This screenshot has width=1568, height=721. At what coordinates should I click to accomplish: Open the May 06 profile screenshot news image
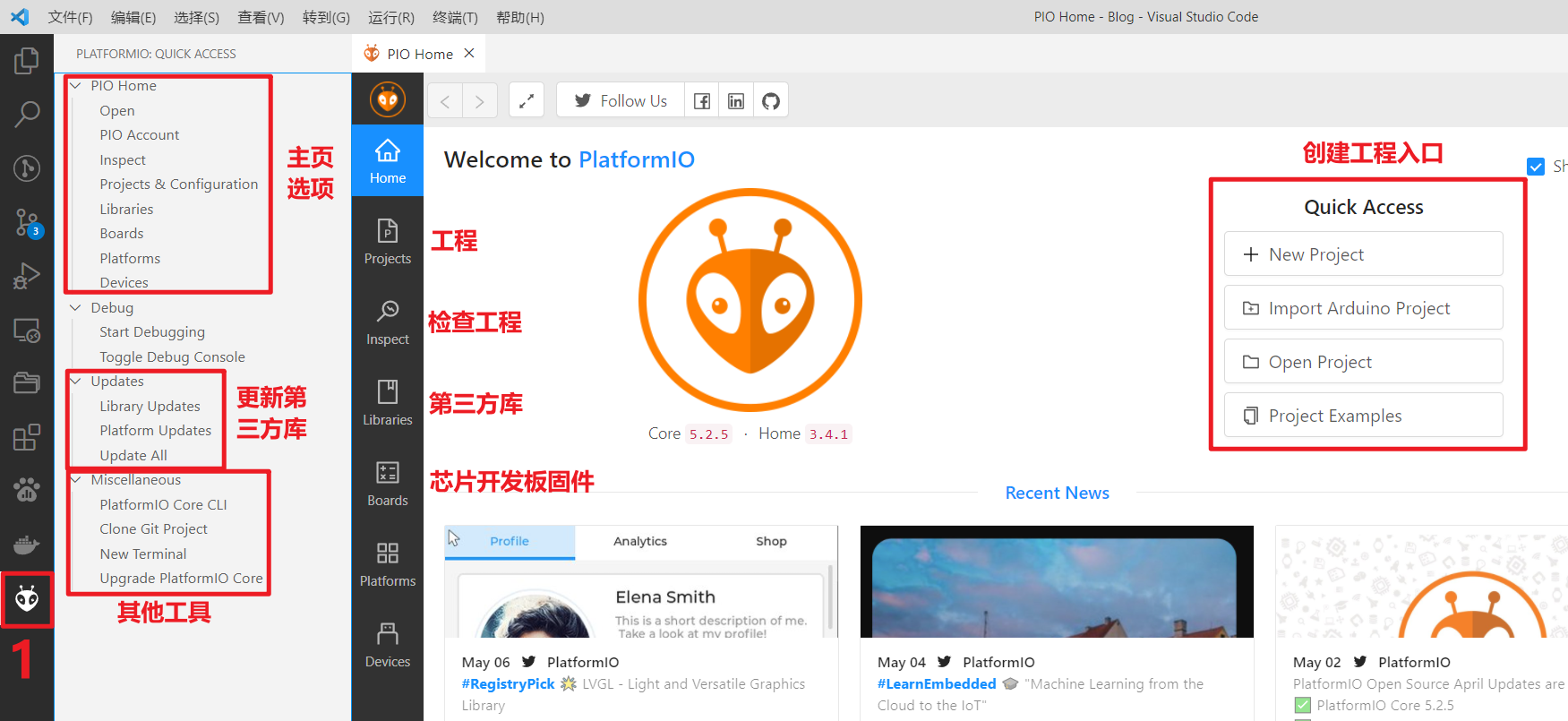click(x=641, y=582)
